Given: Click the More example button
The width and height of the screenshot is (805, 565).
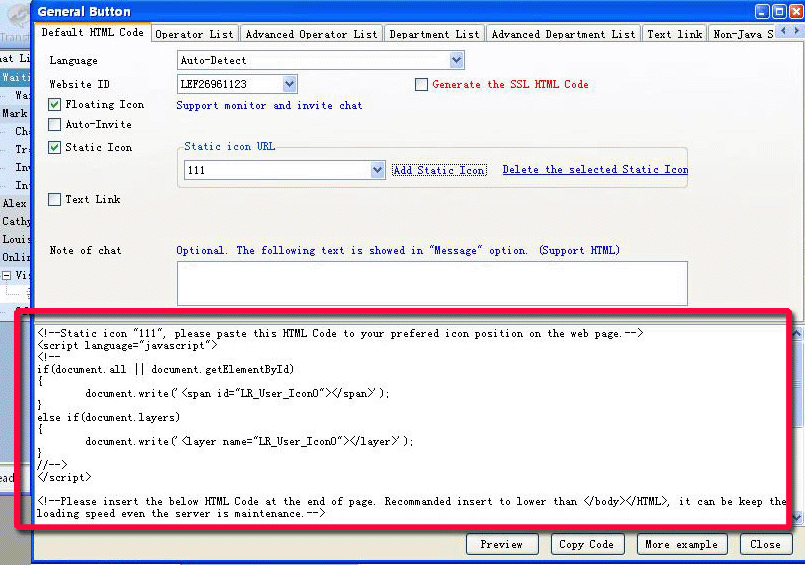Looking at the screenshot, I should click(x=682, y=544).
